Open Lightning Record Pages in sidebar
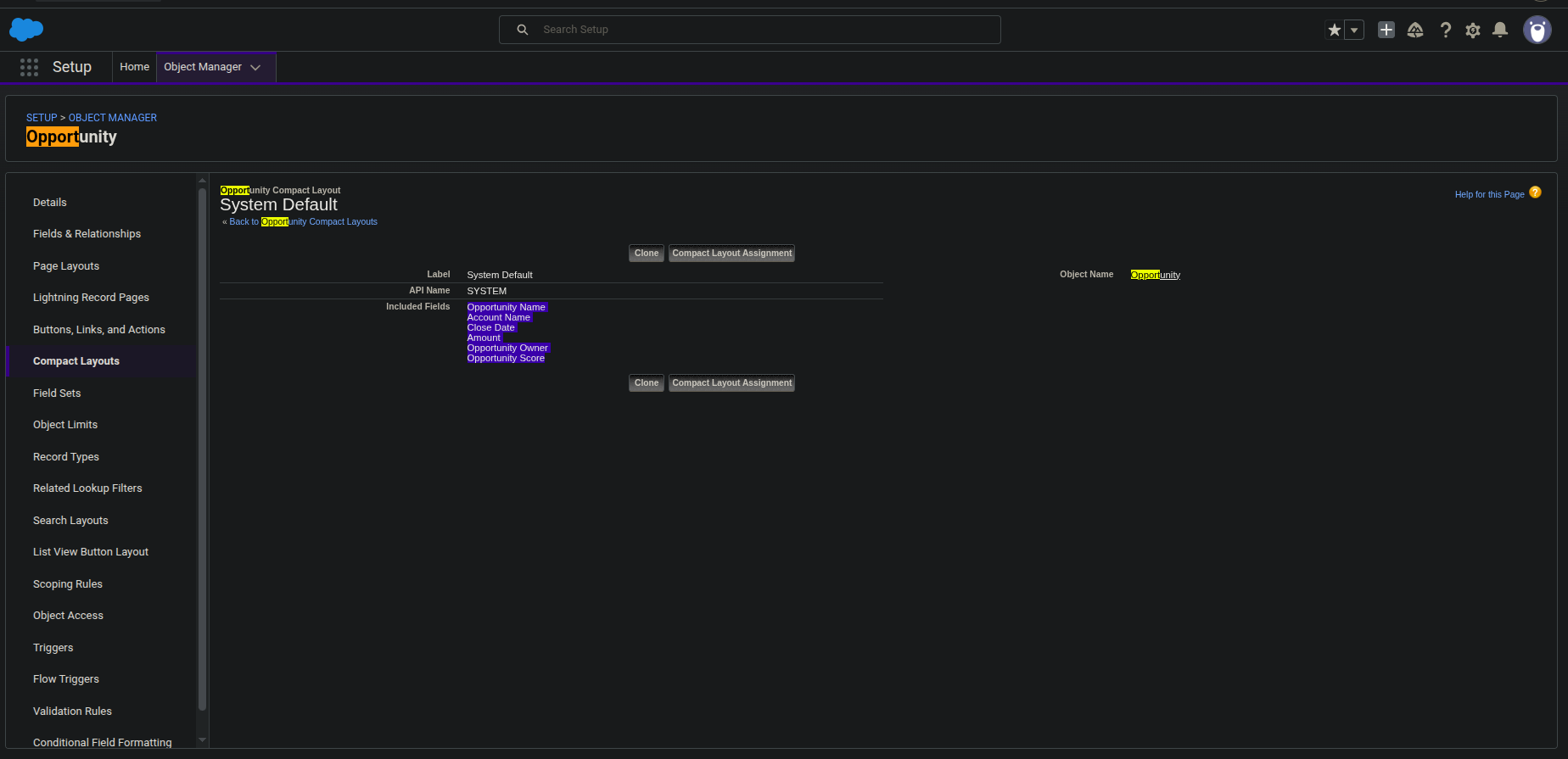The height and width of the screenshot is (759, 1568). [91, 298]
